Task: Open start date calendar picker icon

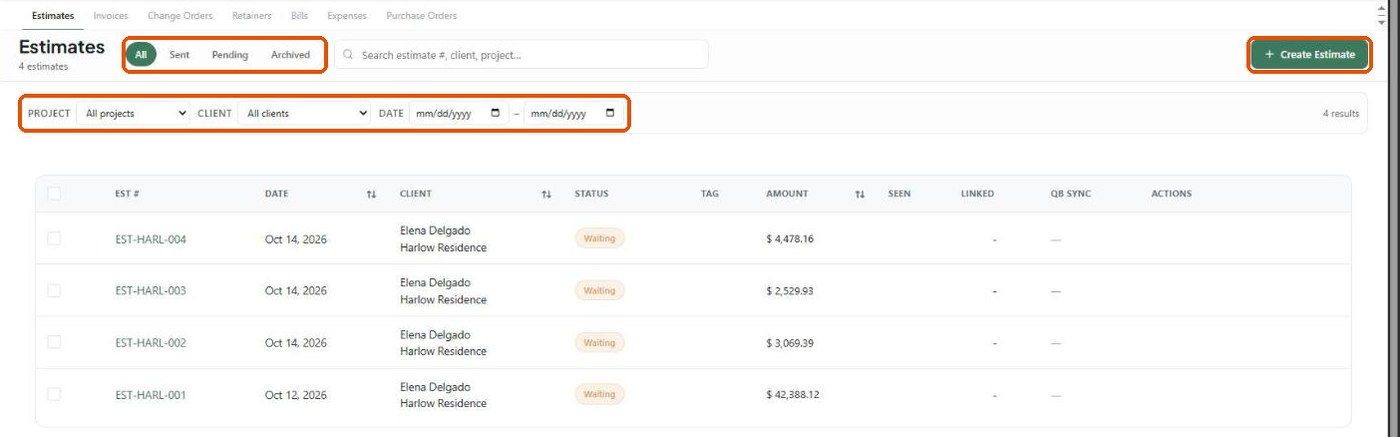Action: 496,113
